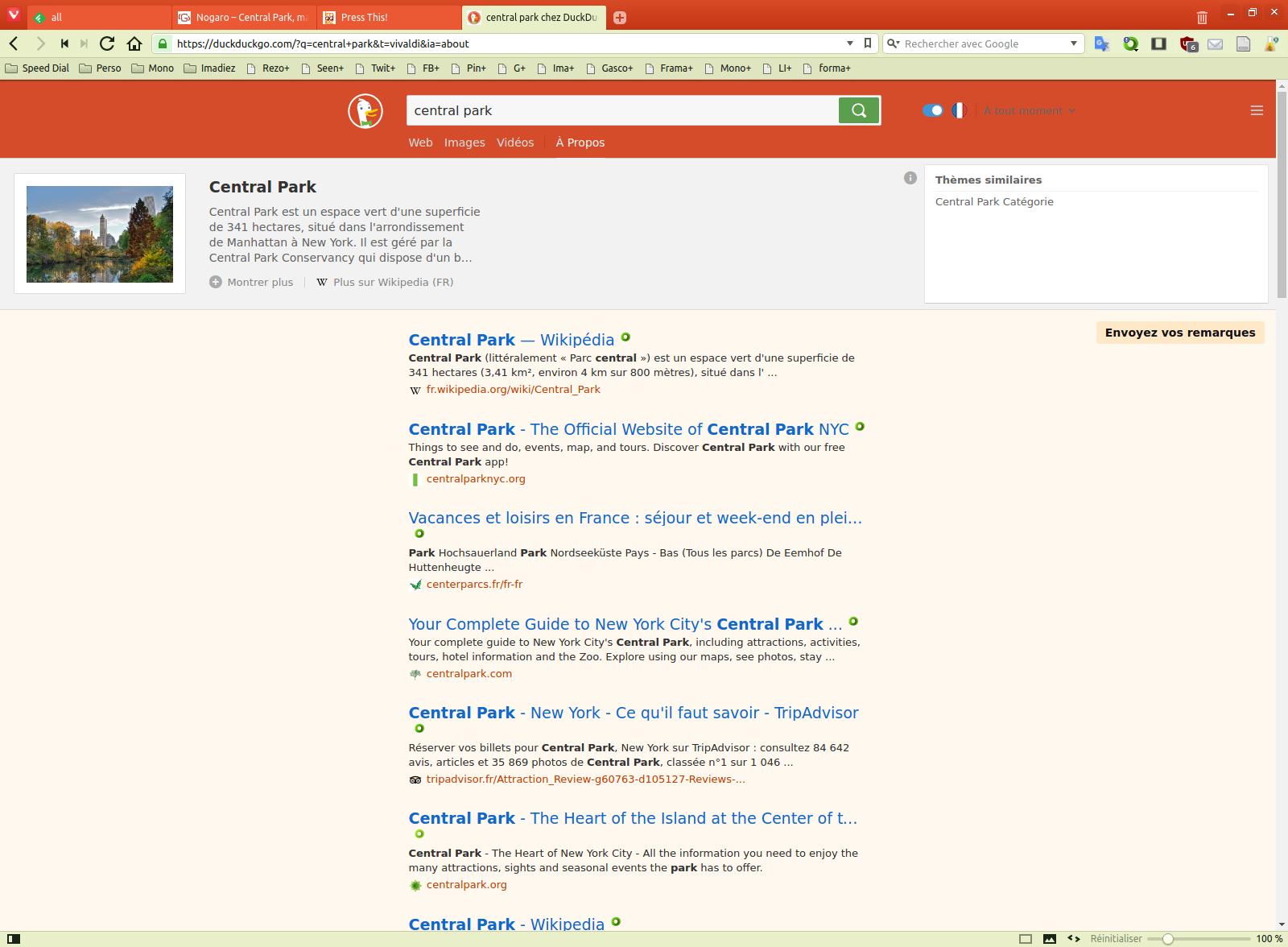Screen dimensions: 1288x947
Task: Open the mail envelope extension
Action: [x=1216, y=44]
